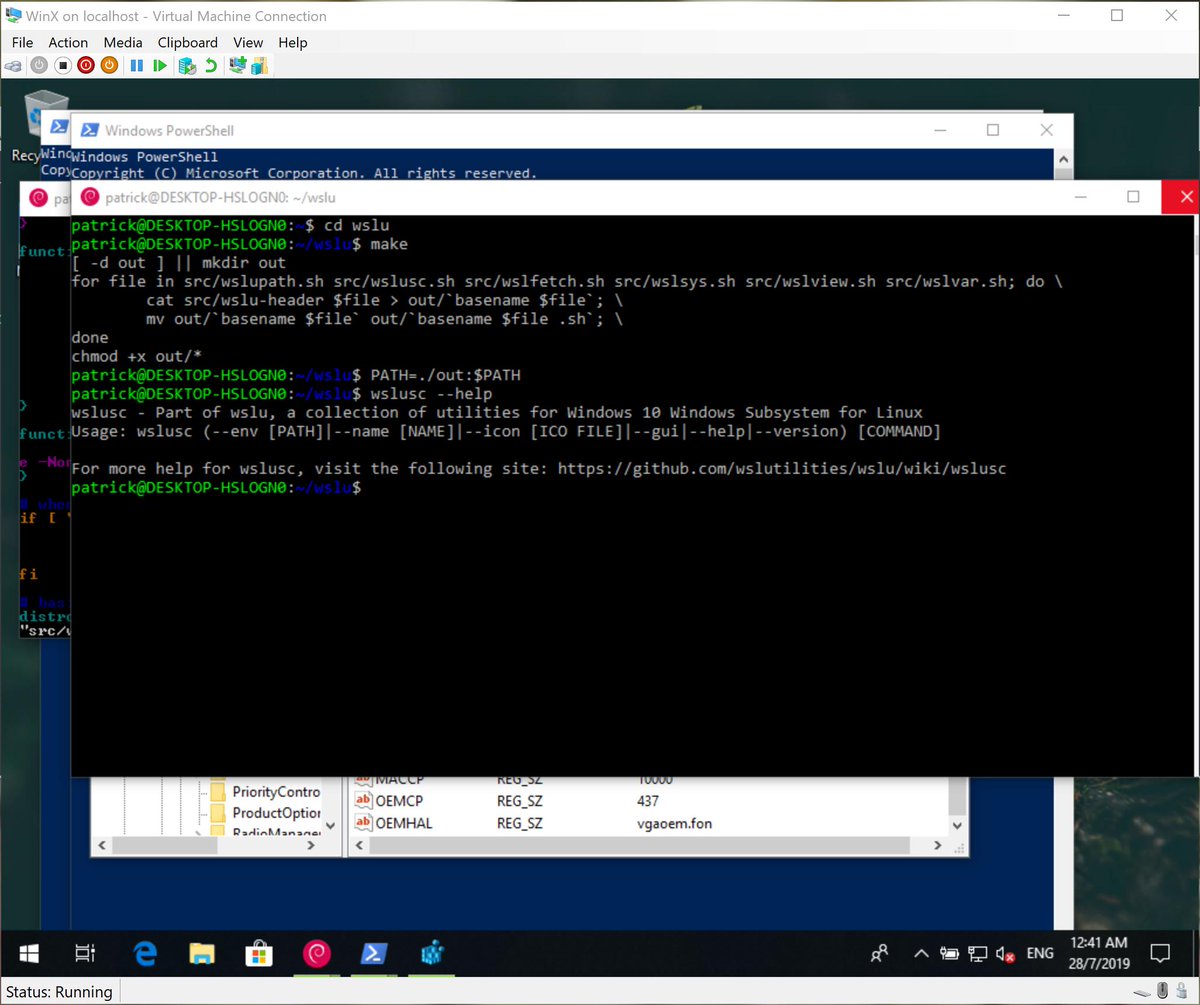Click the lock indicator in the status bar

pos(1182,991)
